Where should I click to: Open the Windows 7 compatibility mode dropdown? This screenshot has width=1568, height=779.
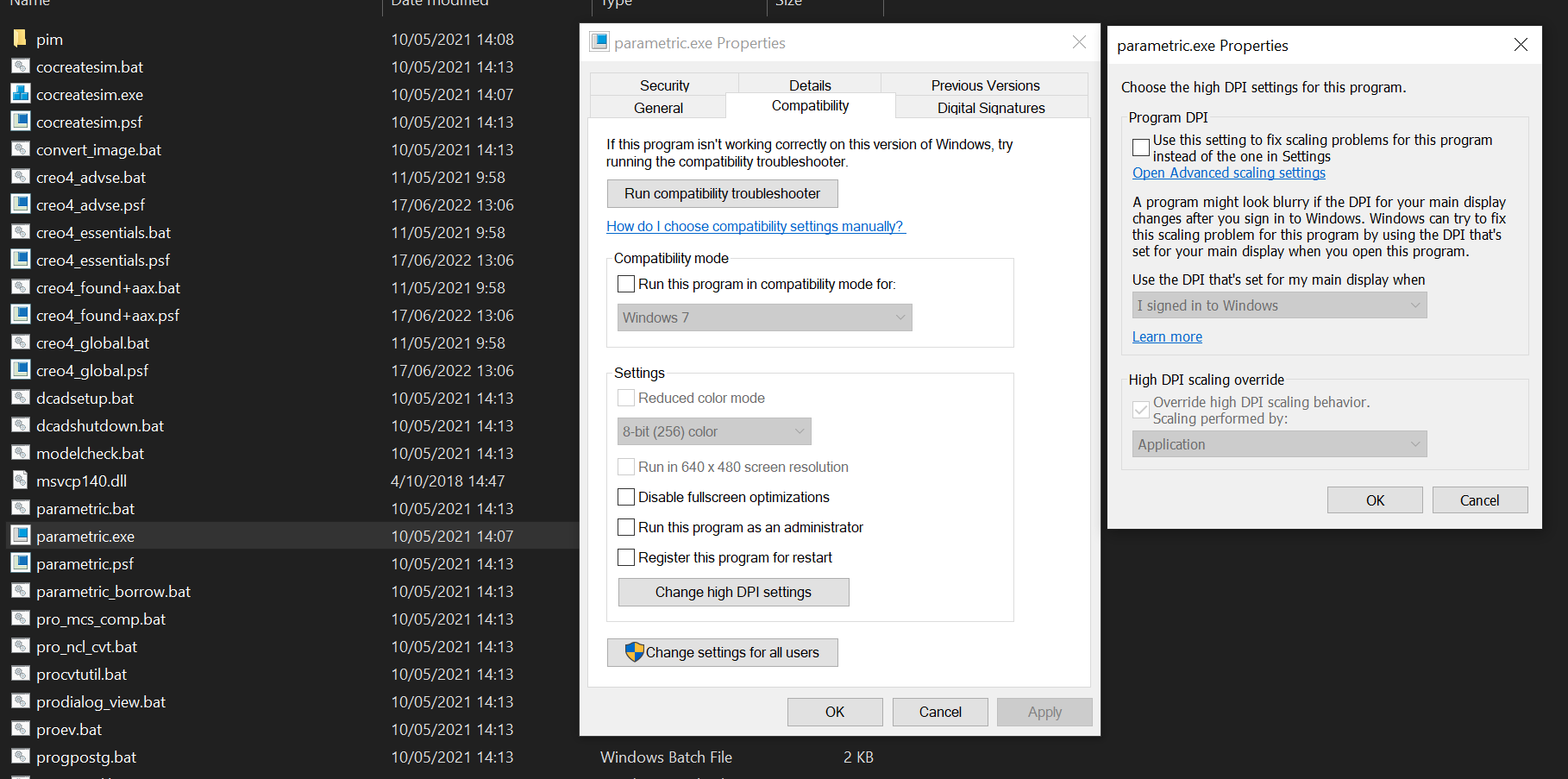tap(764, 317)
